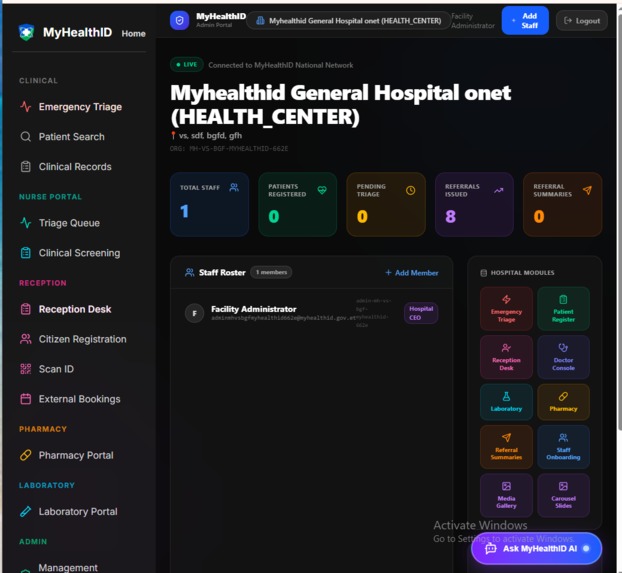
Task: Open the Referral Summaries module tile
Action: (506, 447)
